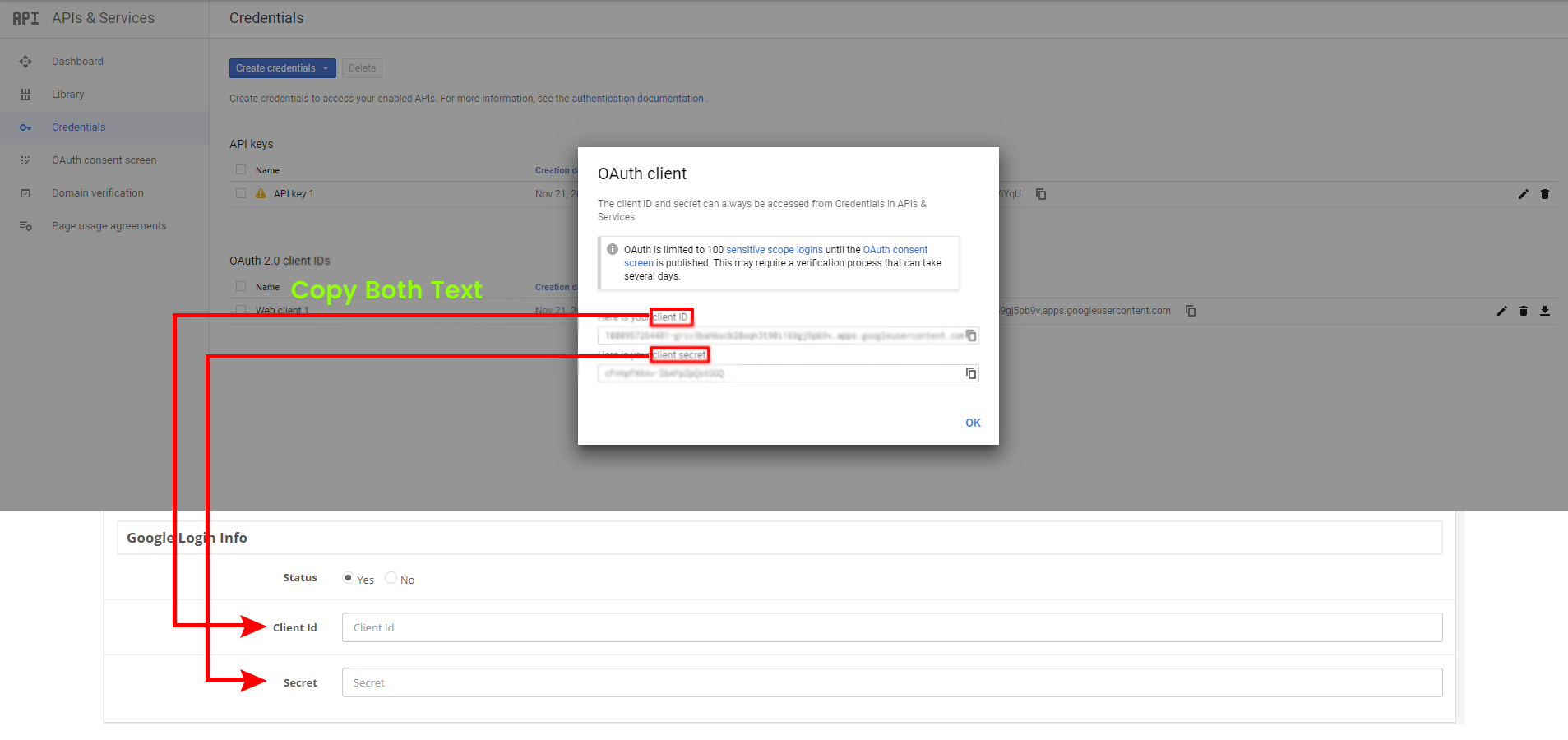Viewport: 1568px width, 740px height.
Task: Open the authentication documentation link
Action: pyautogui.click(x=637, y=99)
